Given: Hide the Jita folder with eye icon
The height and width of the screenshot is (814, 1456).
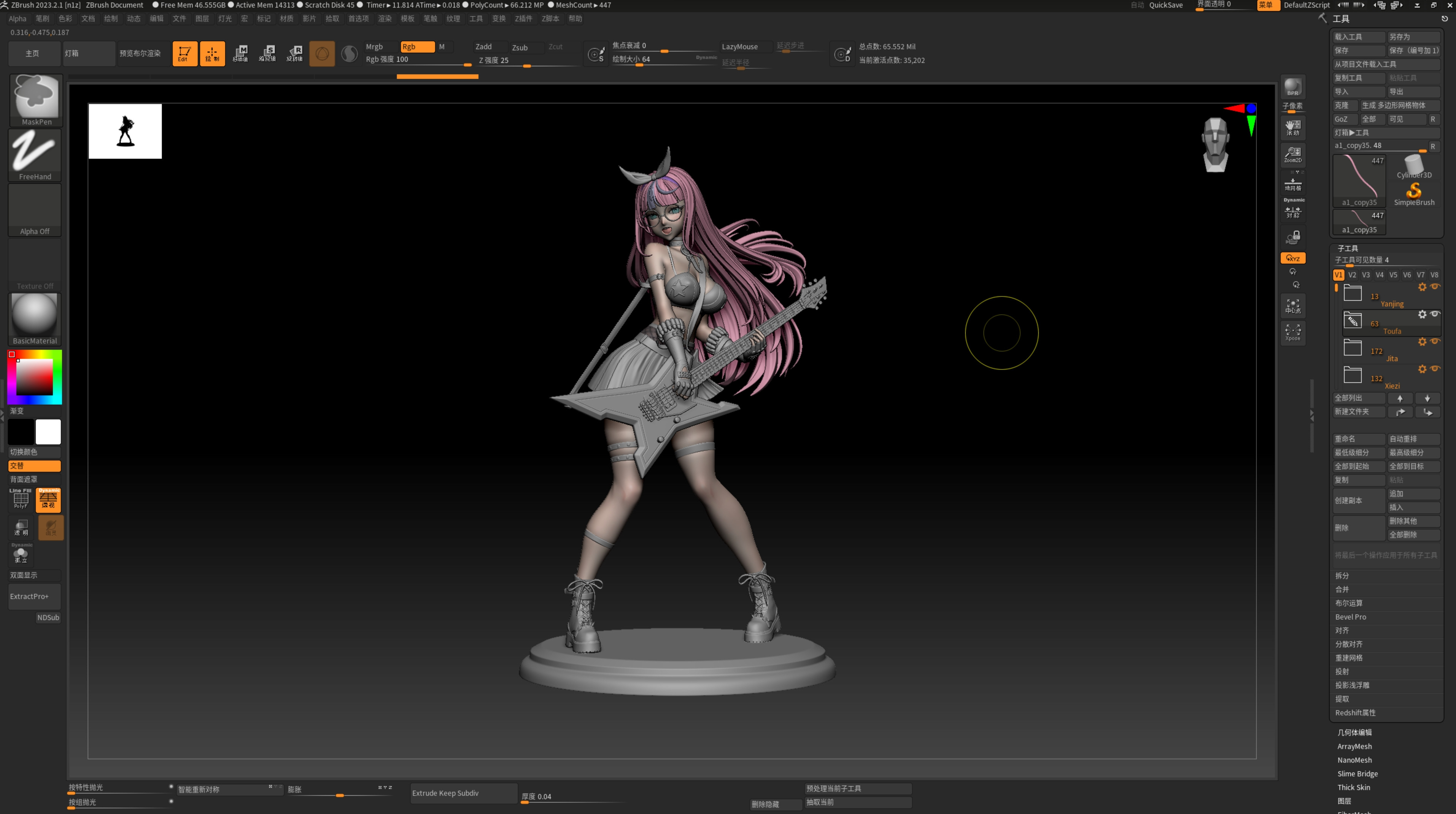Looking at the screenshot, I should coord(1435,341).
